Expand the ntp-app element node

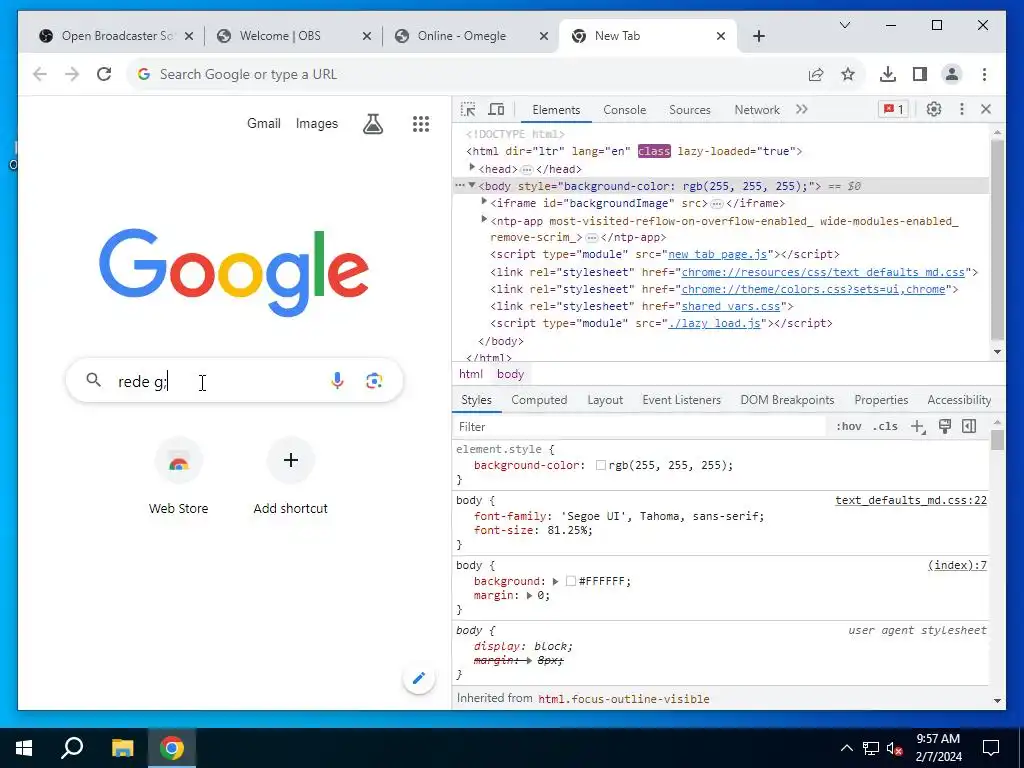coord(484,219)
